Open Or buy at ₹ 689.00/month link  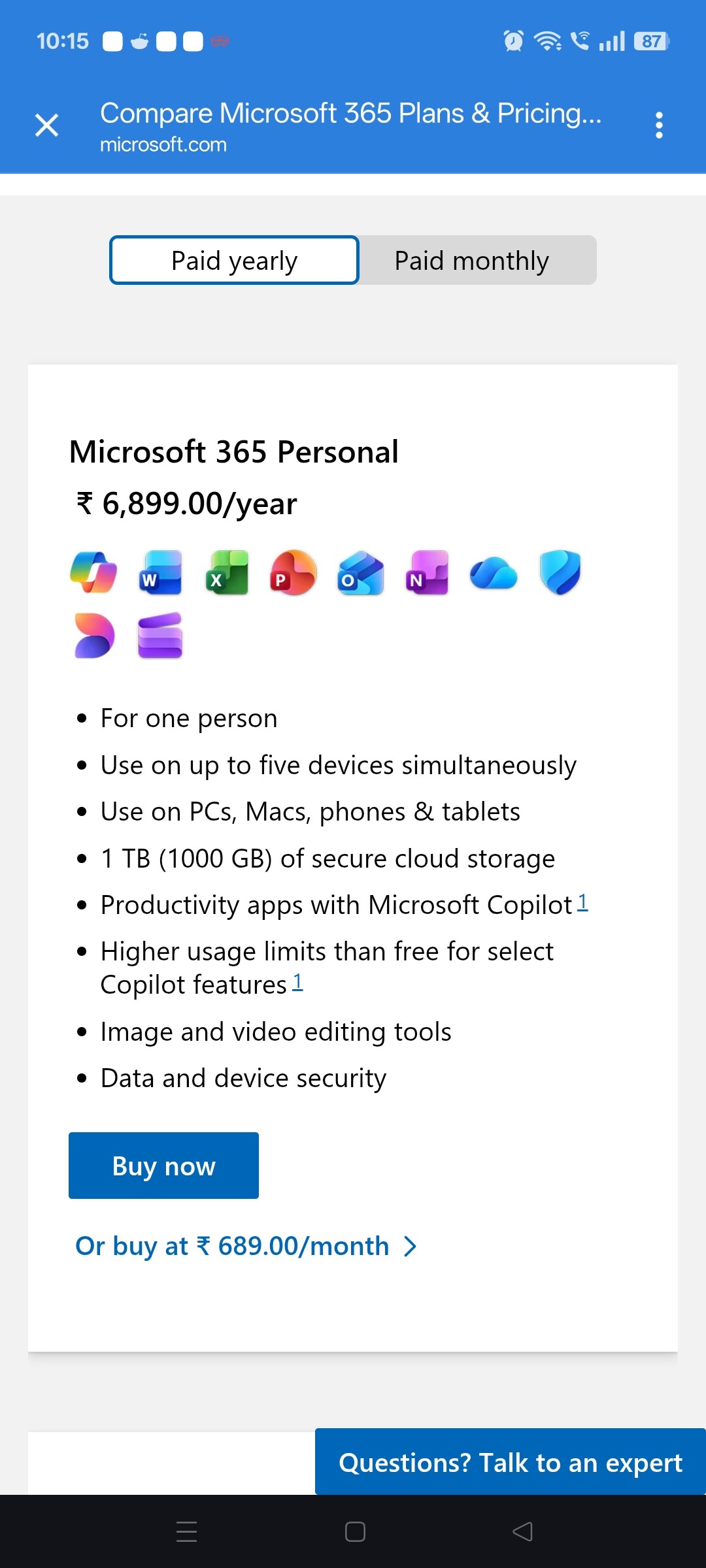pos(232,1247)
